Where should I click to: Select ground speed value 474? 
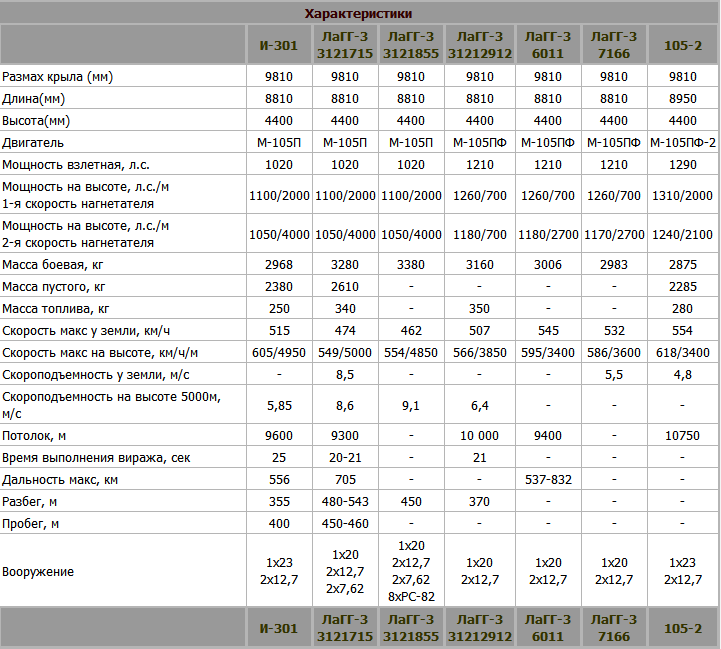coord(345,331)
